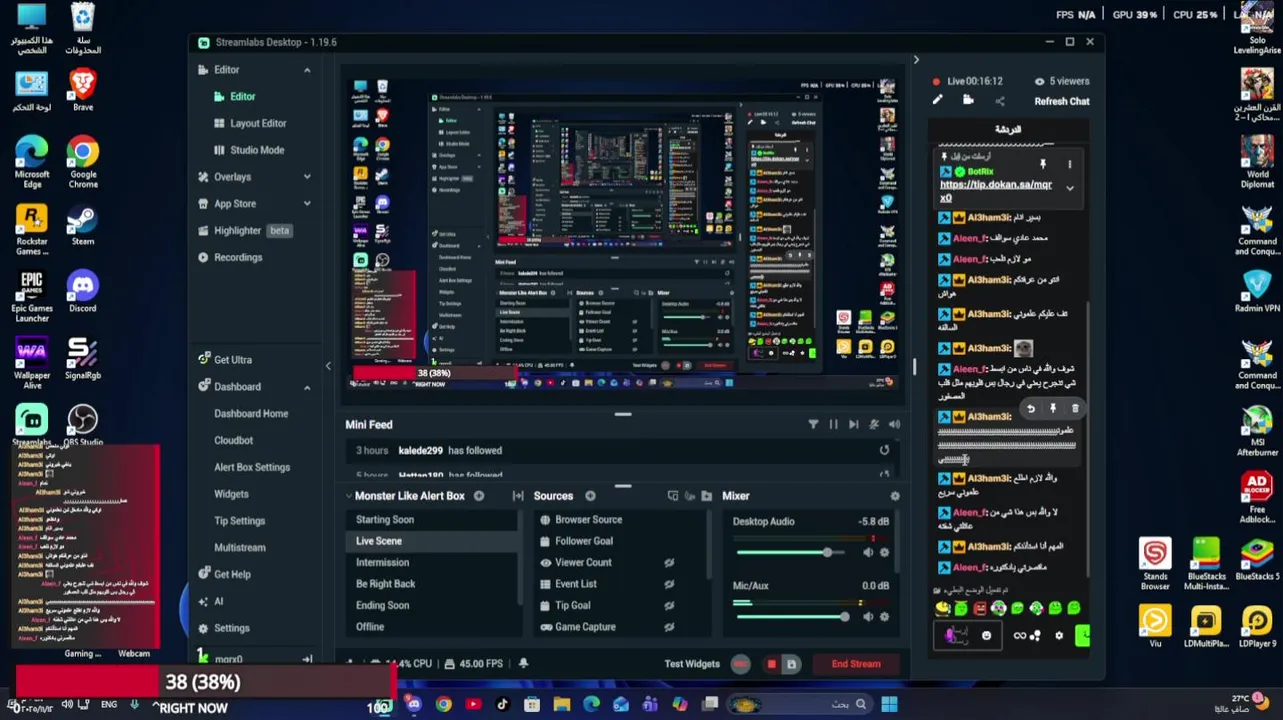Click Test Widgets

692,664
